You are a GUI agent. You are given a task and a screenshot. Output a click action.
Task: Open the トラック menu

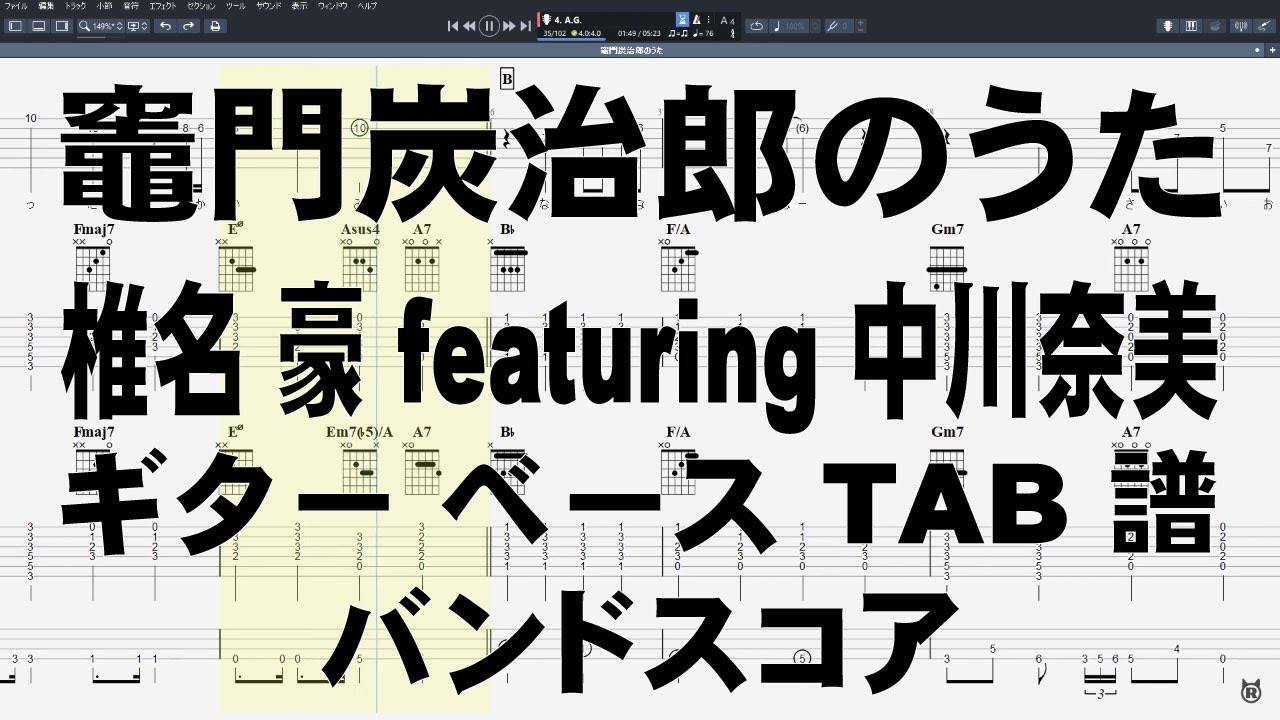[76, 6]
